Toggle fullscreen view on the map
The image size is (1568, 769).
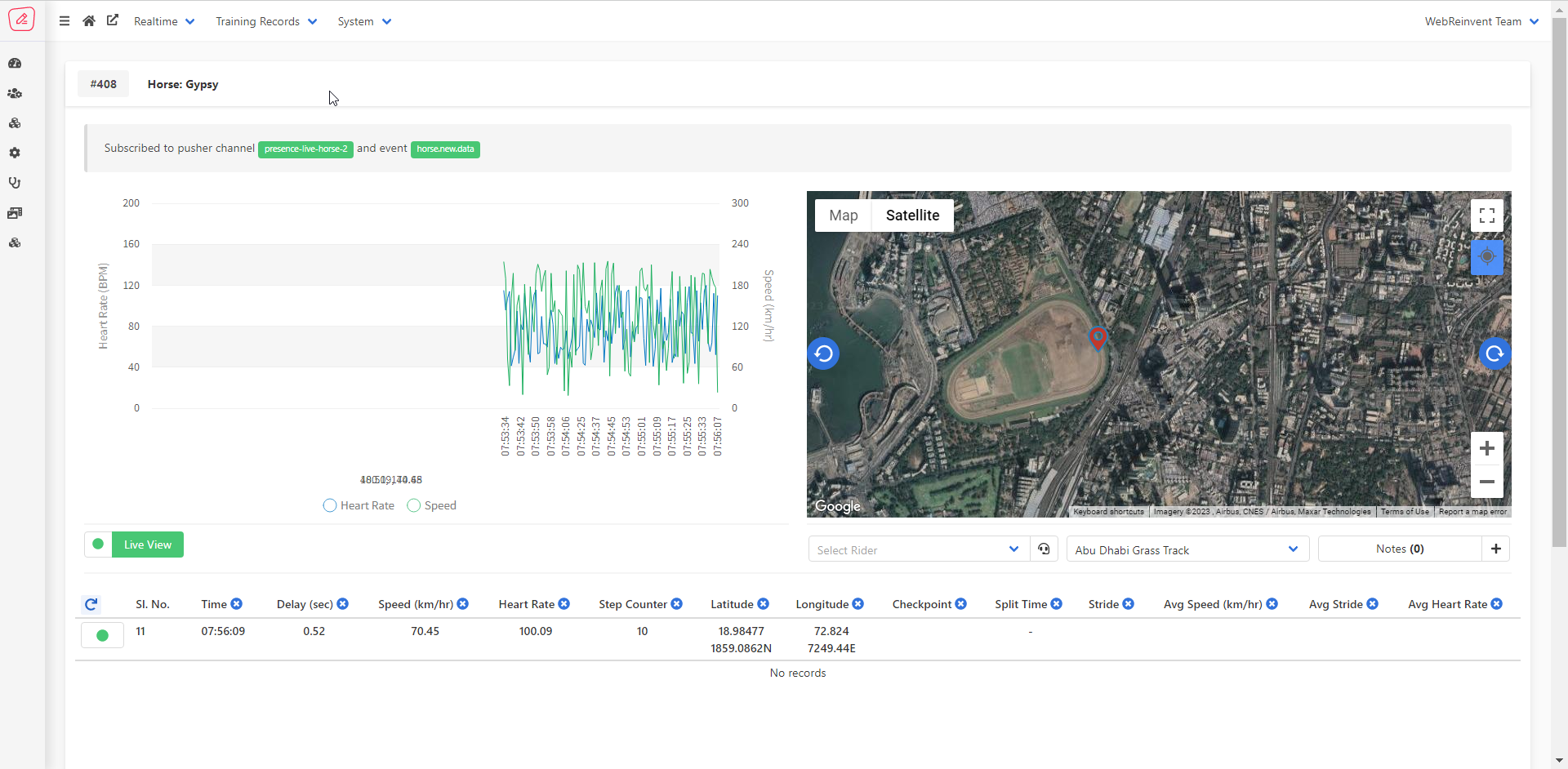1486,216
